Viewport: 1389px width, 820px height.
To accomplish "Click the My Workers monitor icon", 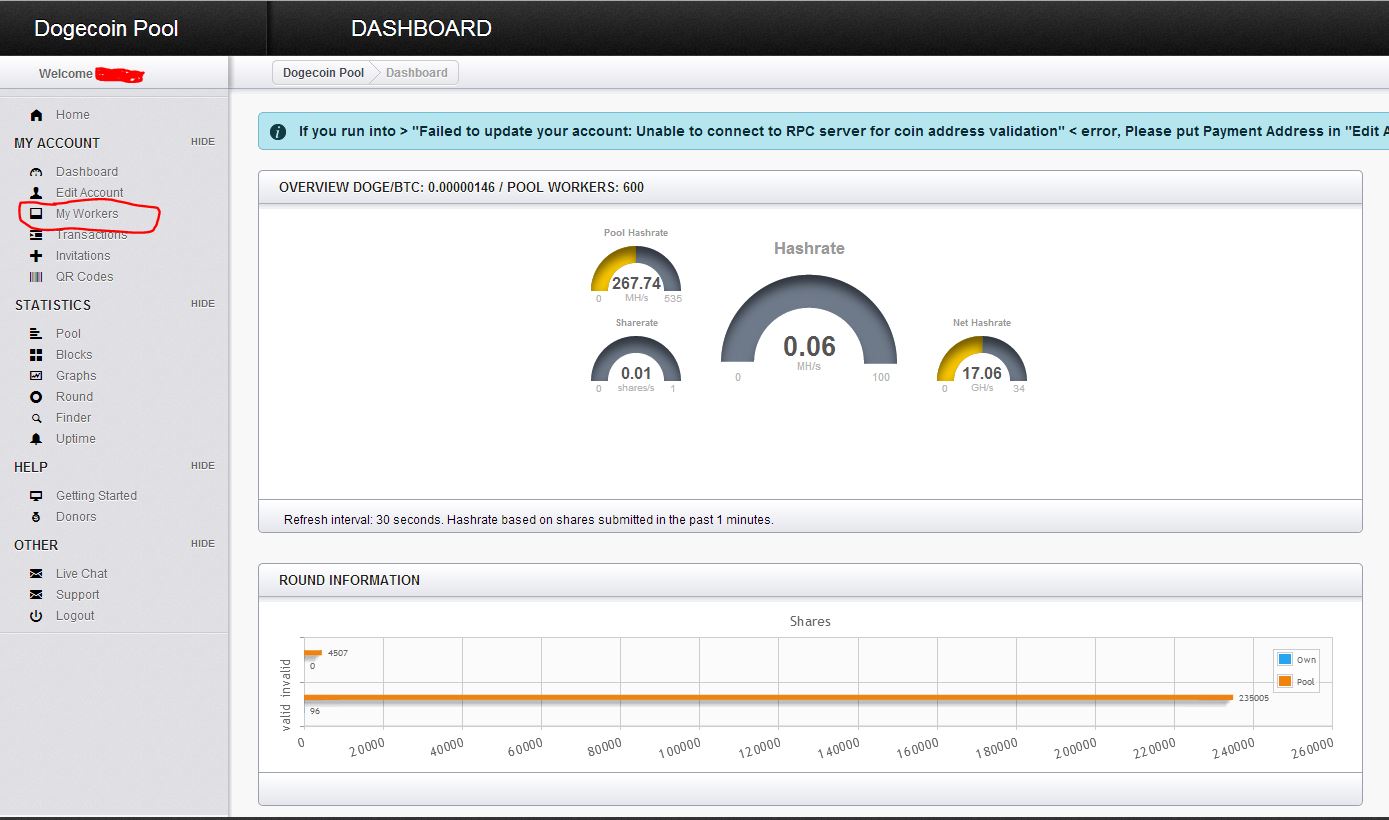I will (37, 214).
